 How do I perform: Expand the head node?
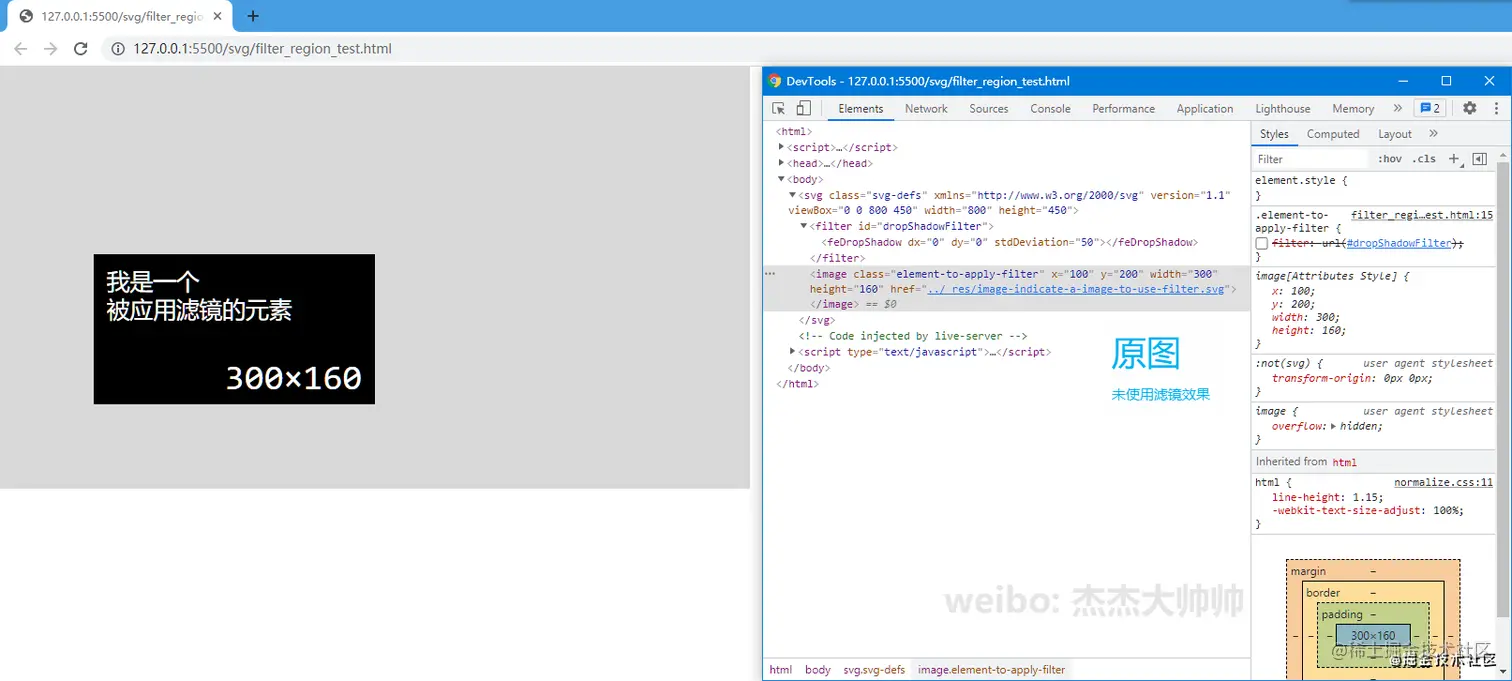[782, 163]
